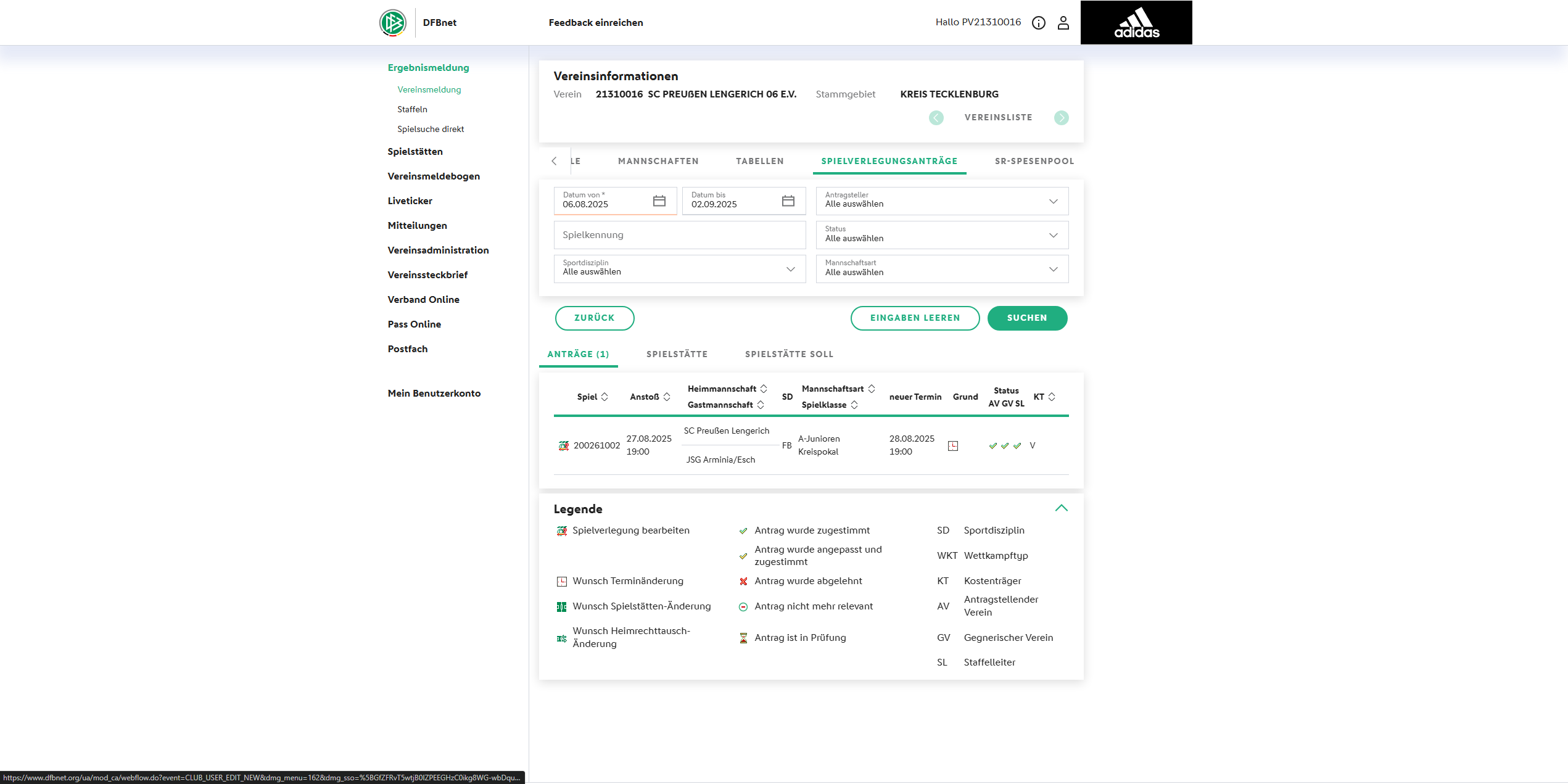Sort table by Spiel column
The image size is (1568, 784).
coord(605,397)
